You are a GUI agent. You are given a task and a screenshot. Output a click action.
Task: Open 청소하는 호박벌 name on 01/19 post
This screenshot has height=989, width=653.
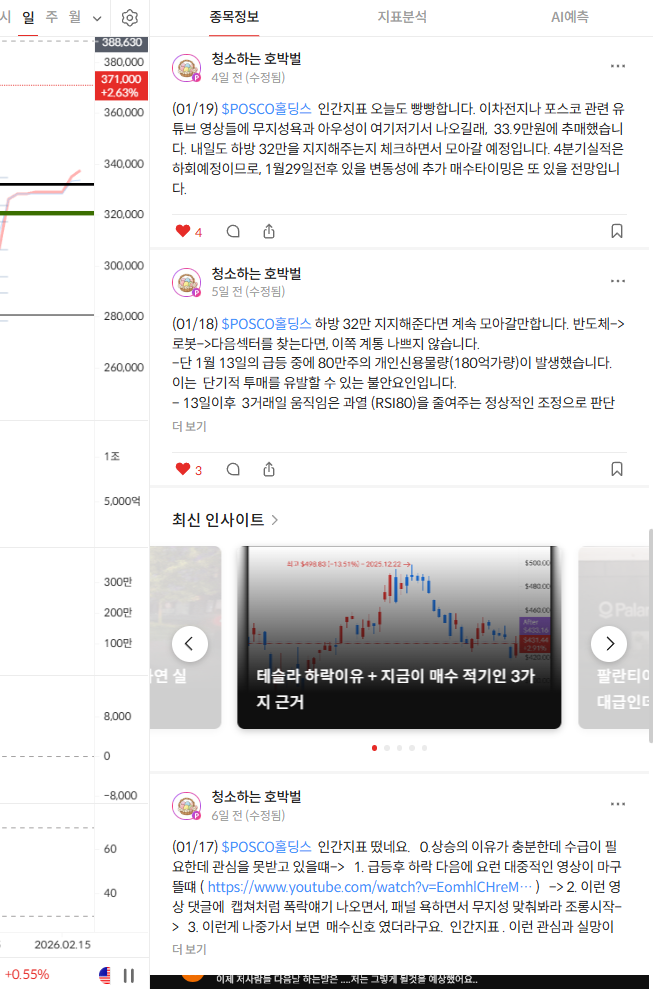click(256, 59)
